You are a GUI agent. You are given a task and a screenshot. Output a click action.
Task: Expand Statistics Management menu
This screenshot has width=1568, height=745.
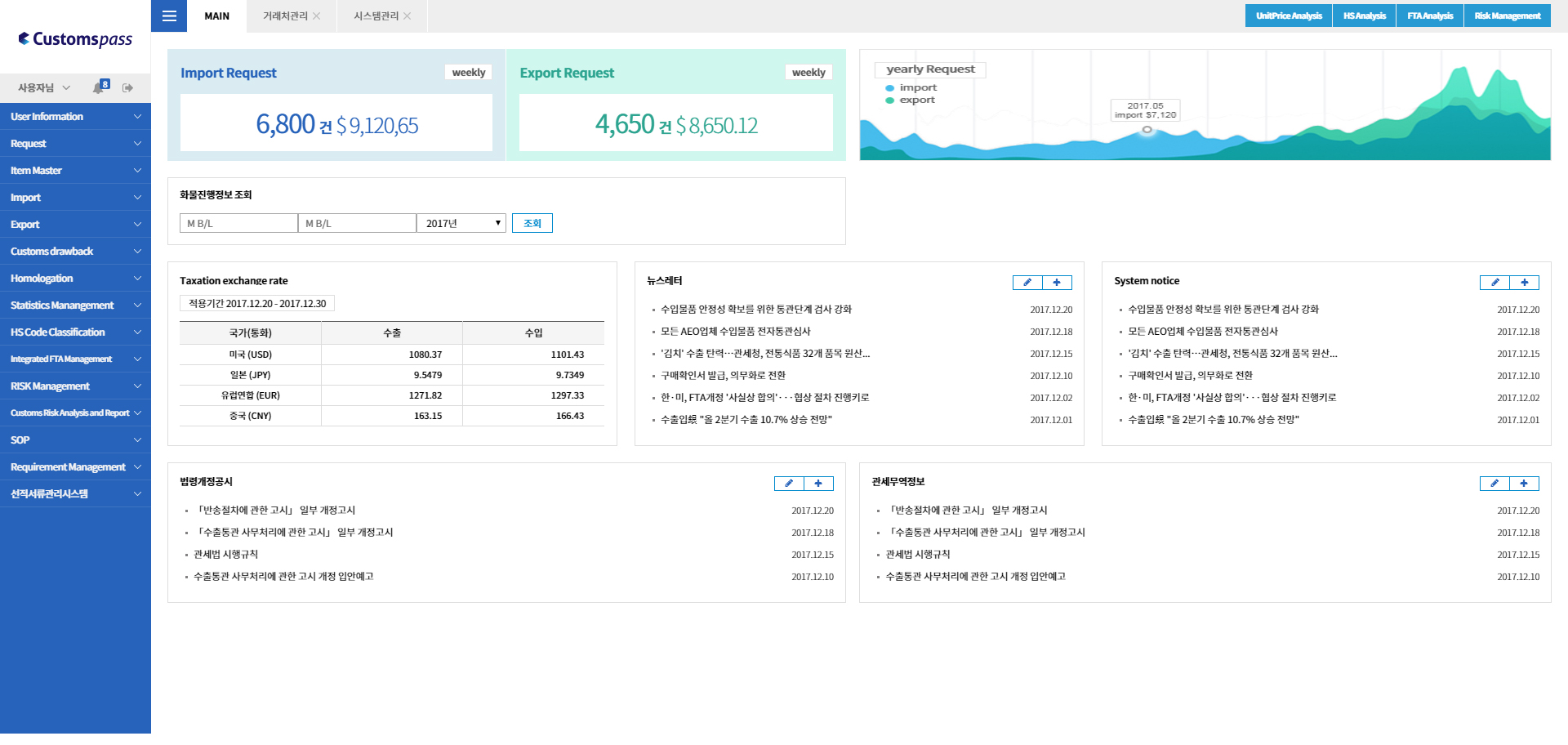coord(75,306)
